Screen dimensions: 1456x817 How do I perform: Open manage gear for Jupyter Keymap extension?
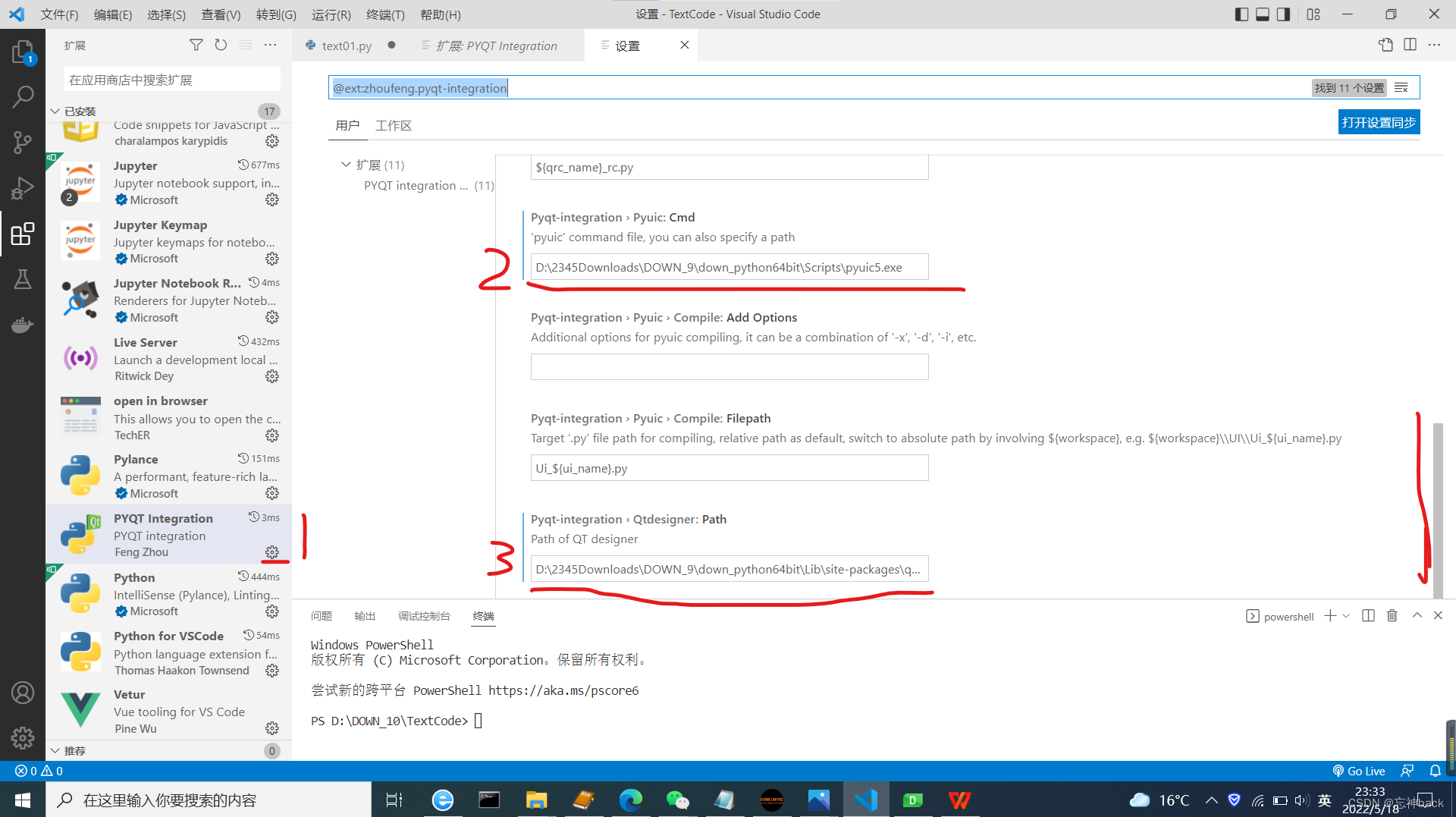pyautogui.click(x=272, y=259)
